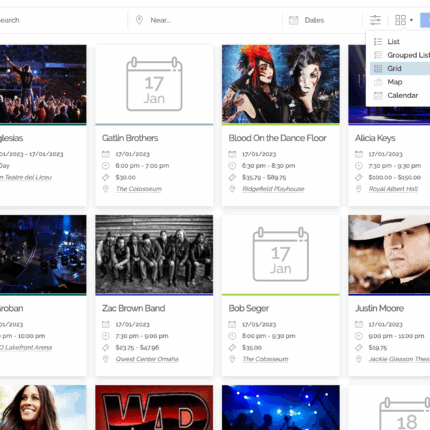This screenshot has width=430, height=430.
Task: Click the price tag icon on Zac Brown Band card
Action: tap(106, 348)
